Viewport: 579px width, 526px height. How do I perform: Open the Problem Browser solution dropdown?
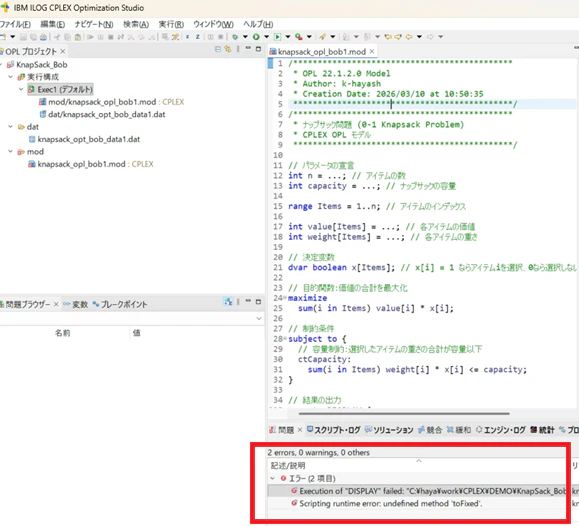click(259, 318)
